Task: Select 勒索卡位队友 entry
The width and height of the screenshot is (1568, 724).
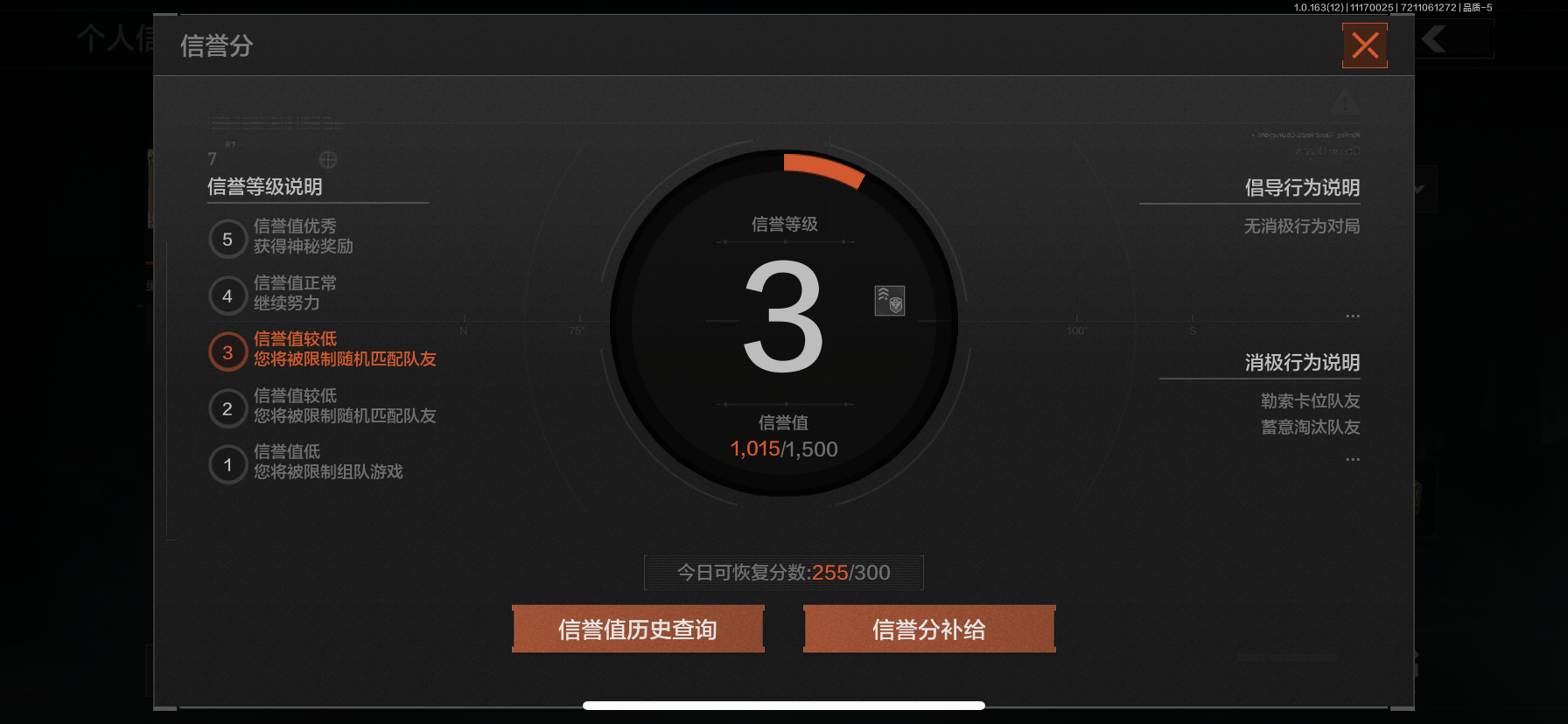Action: [x=1310, y=400]
